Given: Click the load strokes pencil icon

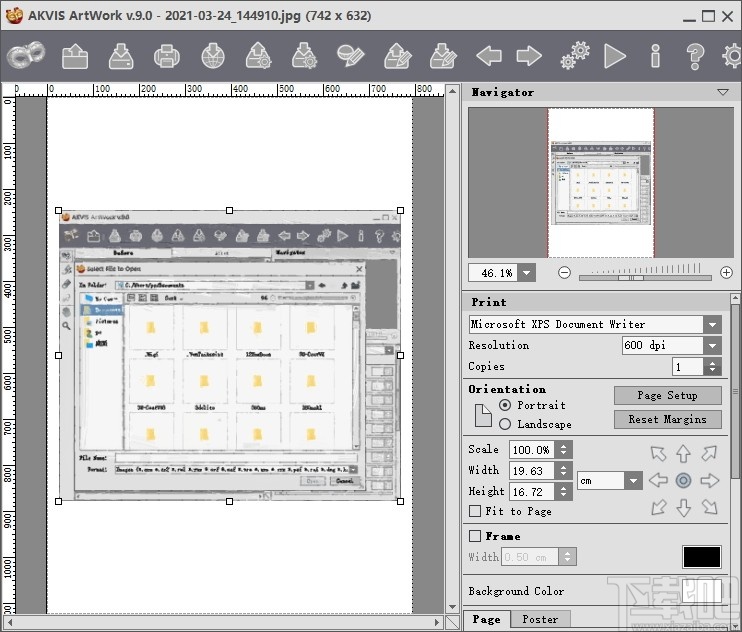Looking at the screenshot, I should point(398,56).
